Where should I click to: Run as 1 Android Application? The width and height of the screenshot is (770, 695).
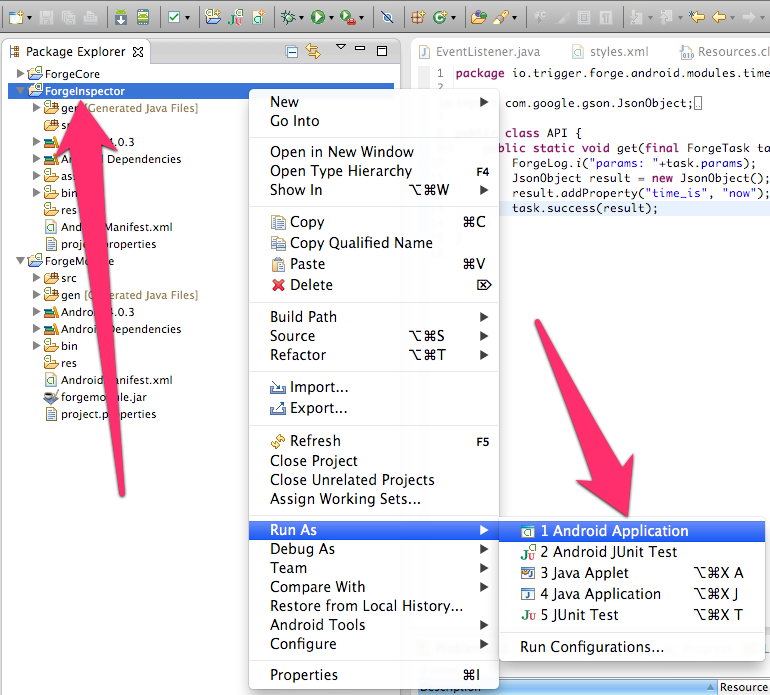tap(632, 531)
